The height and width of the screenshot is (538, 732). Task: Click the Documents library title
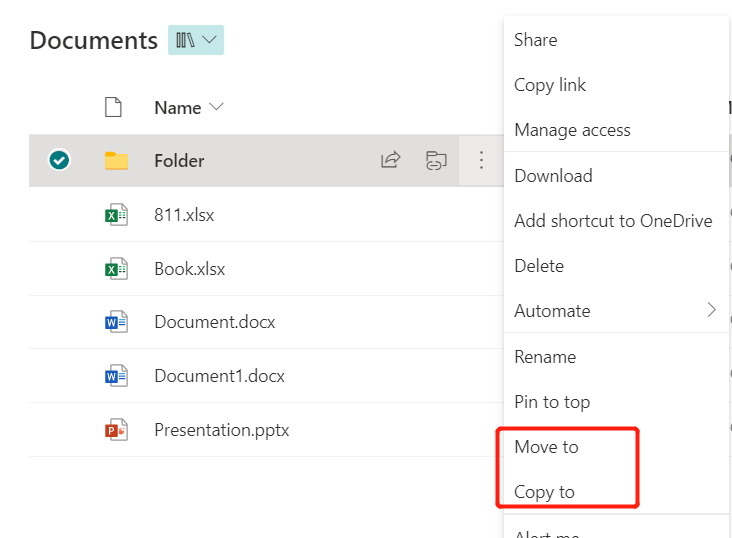[93, 40]
